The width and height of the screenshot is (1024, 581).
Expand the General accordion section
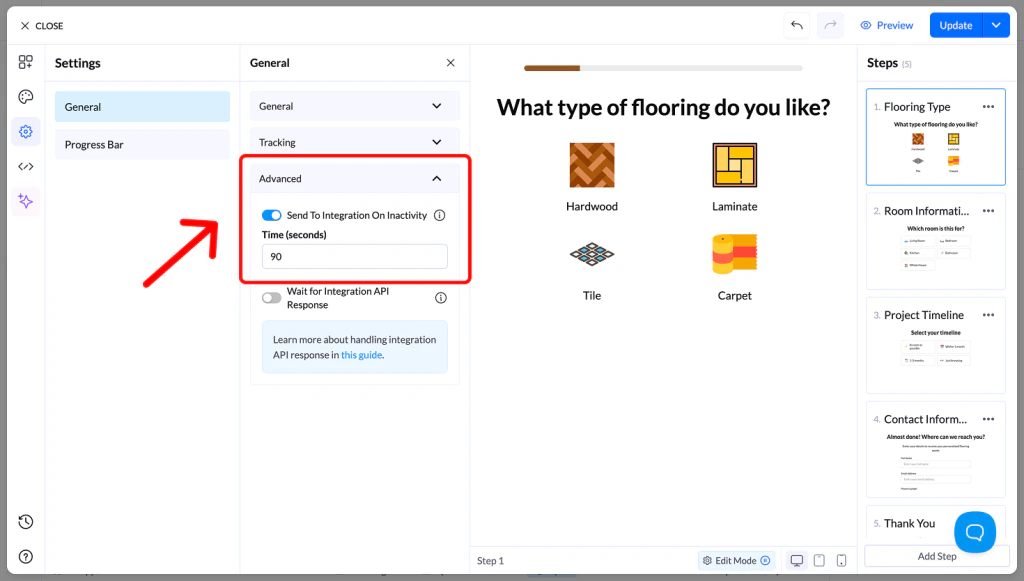click(355, 106)
